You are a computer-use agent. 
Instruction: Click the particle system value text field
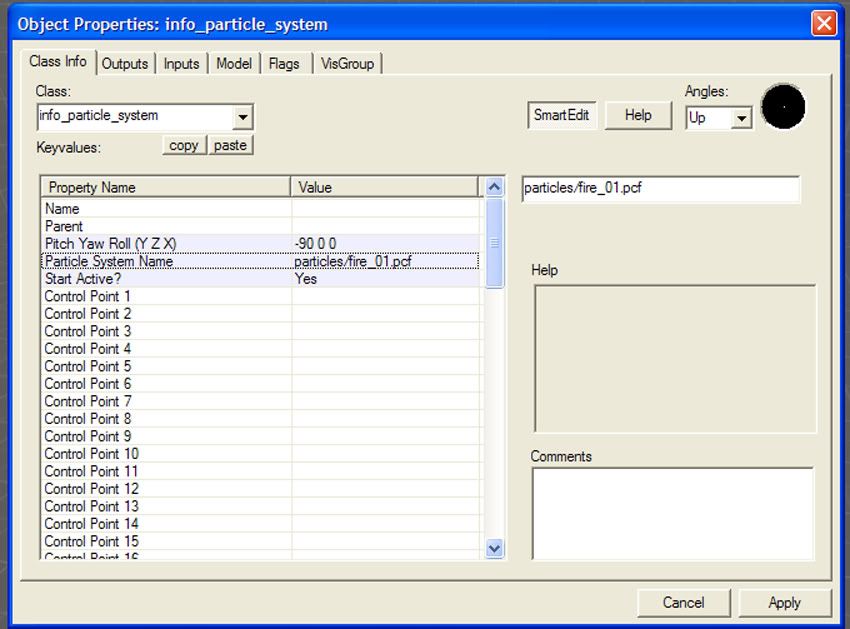pyautogui.click(x=660, y=189)
